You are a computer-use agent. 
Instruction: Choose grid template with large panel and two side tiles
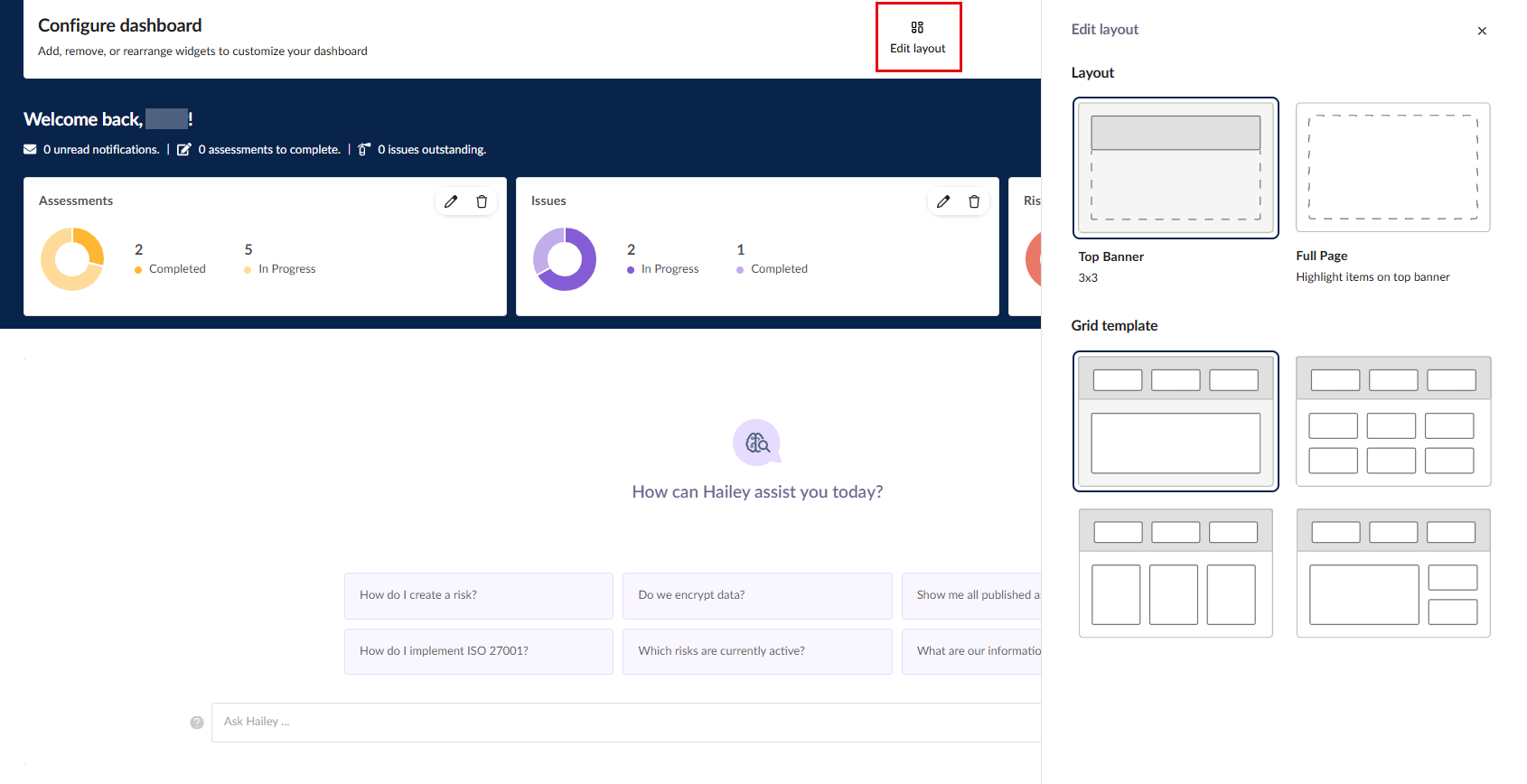tap(1393, 573)
